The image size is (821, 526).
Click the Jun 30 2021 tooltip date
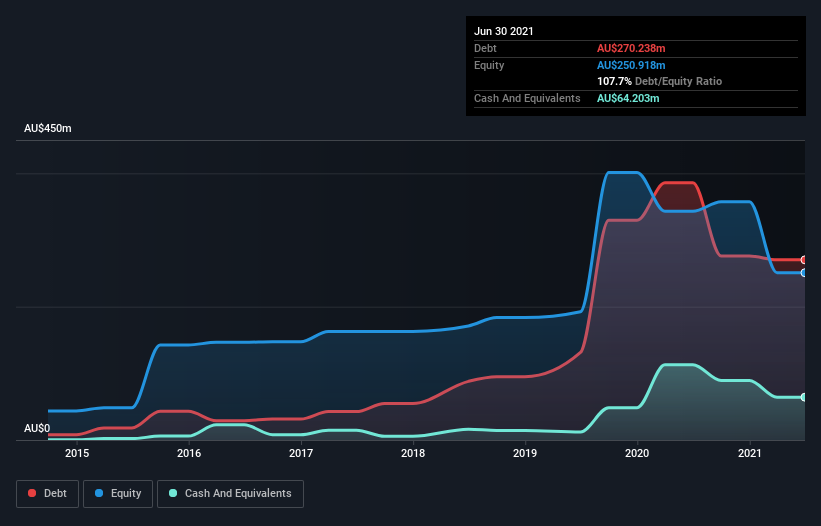click(504, 31)
